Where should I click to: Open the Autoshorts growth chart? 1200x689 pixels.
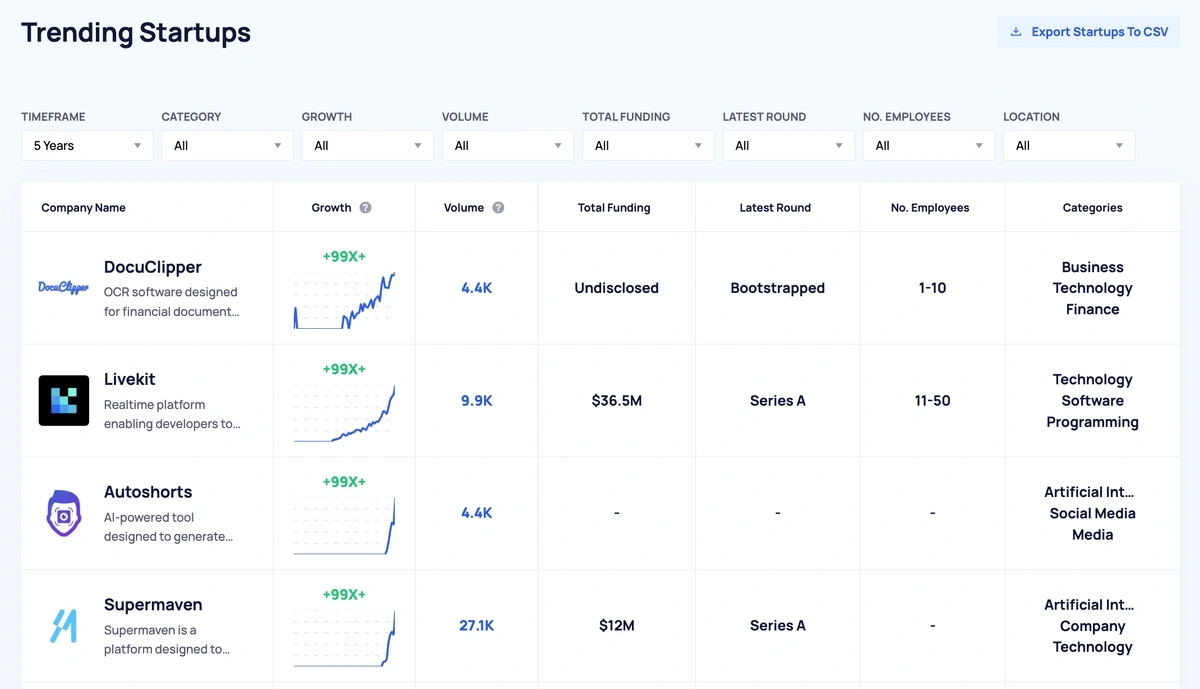344,526
